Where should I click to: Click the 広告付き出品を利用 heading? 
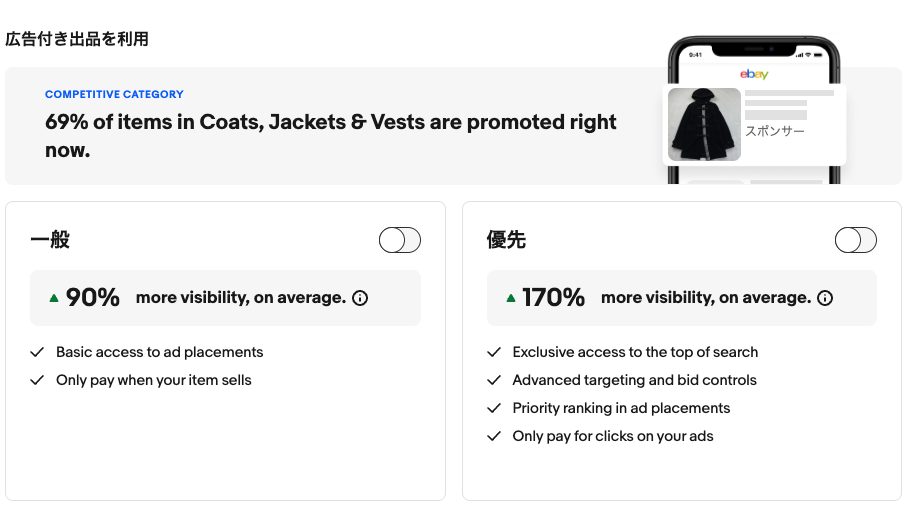77,39
